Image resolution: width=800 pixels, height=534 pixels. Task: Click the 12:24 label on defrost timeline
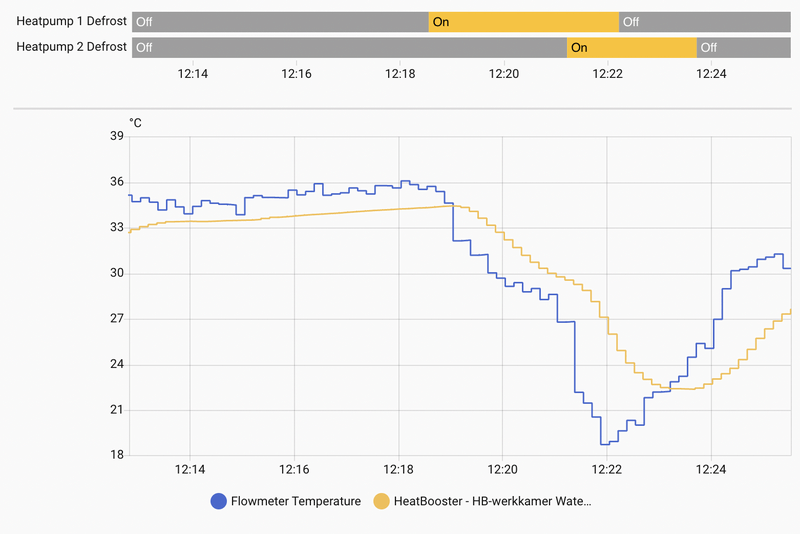[711, 74]
